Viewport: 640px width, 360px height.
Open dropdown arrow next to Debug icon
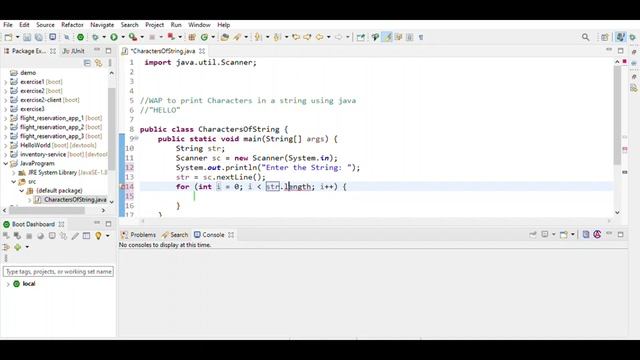coord(104,37)
